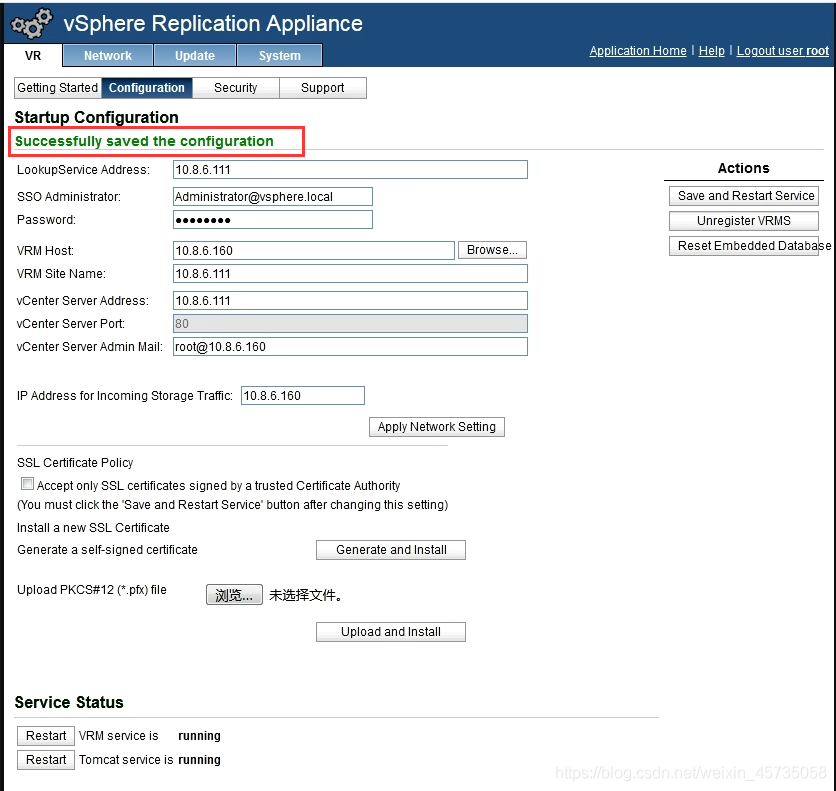This screenshot has width=836, height=791.
Task: Open the Help link
Action: [711, 51]
